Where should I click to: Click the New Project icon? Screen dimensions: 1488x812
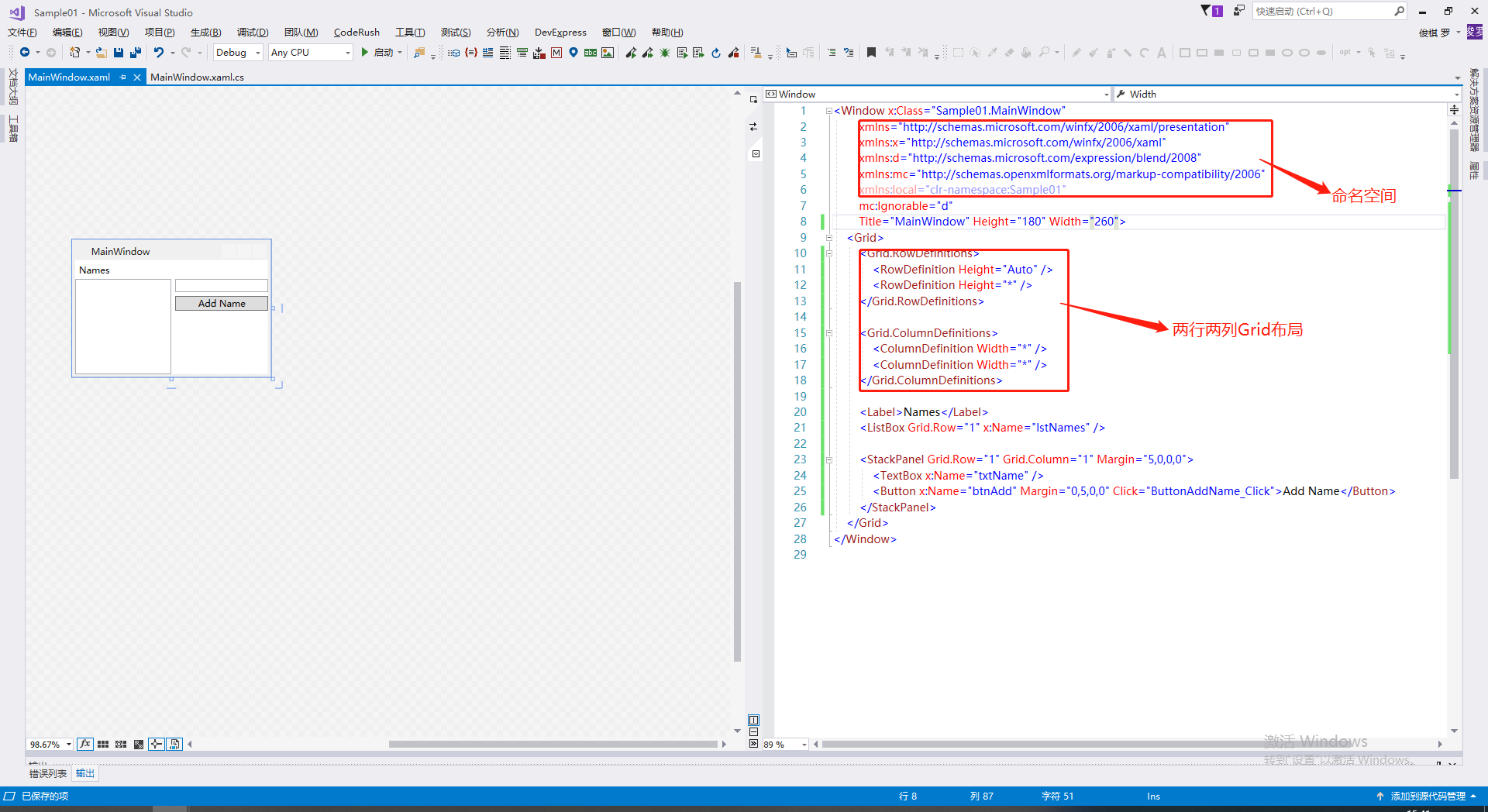click(x=74, y=53)
